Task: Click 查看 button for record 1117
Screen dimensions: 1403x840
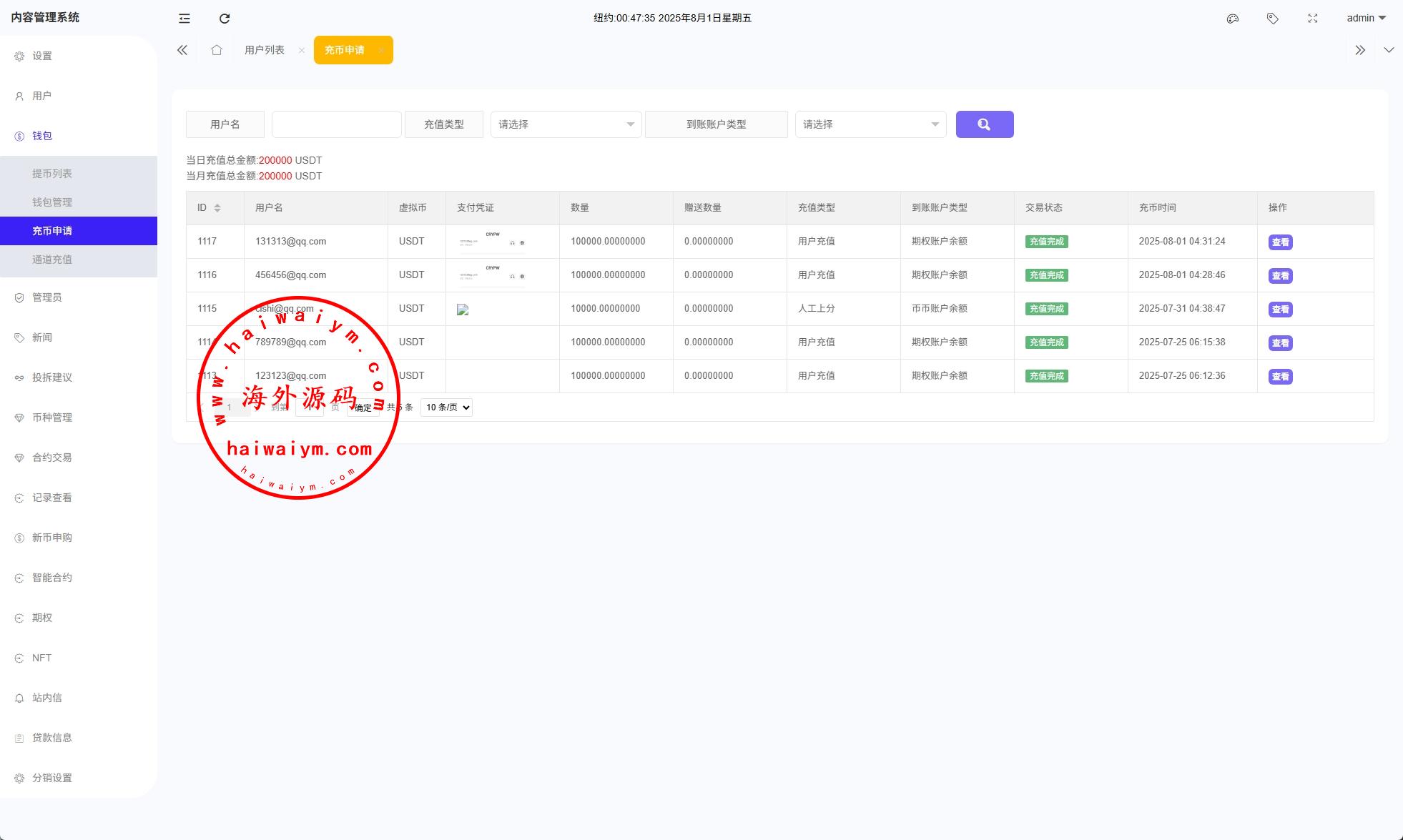Action: (x=1280, y=242)
